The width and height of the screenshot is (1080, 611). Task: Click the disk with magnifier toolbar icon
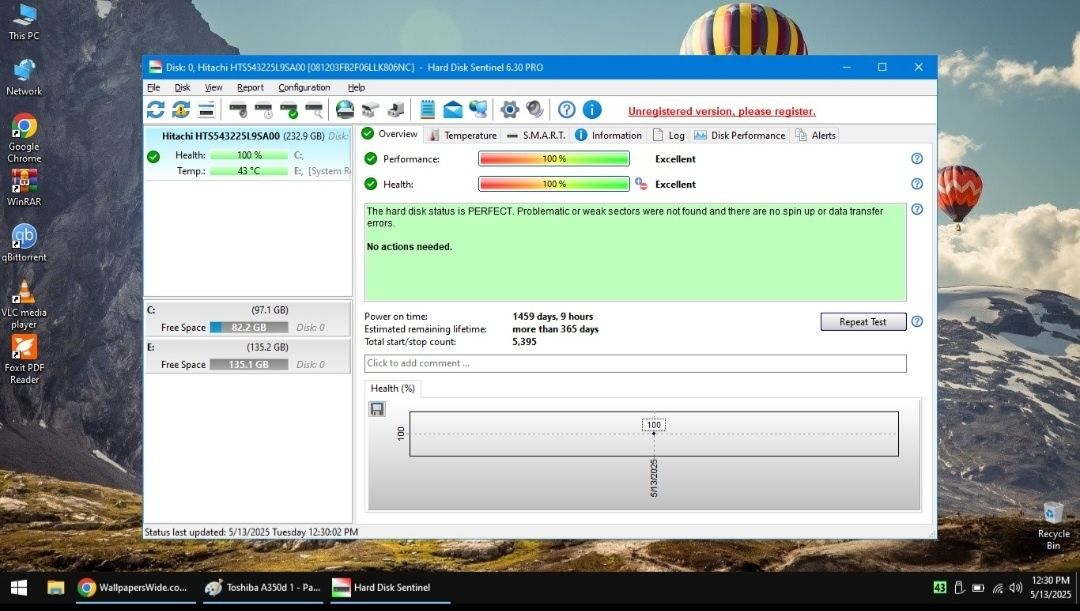coord(314,110)
